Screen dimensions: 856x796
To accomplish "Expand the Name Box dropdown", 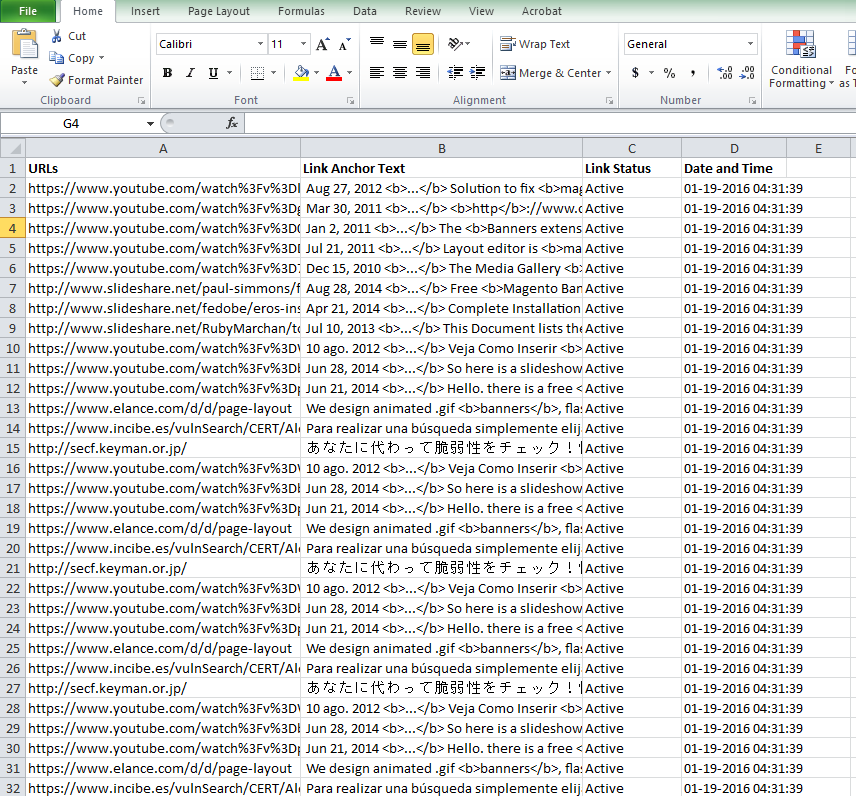I will [x=150, y=124].
